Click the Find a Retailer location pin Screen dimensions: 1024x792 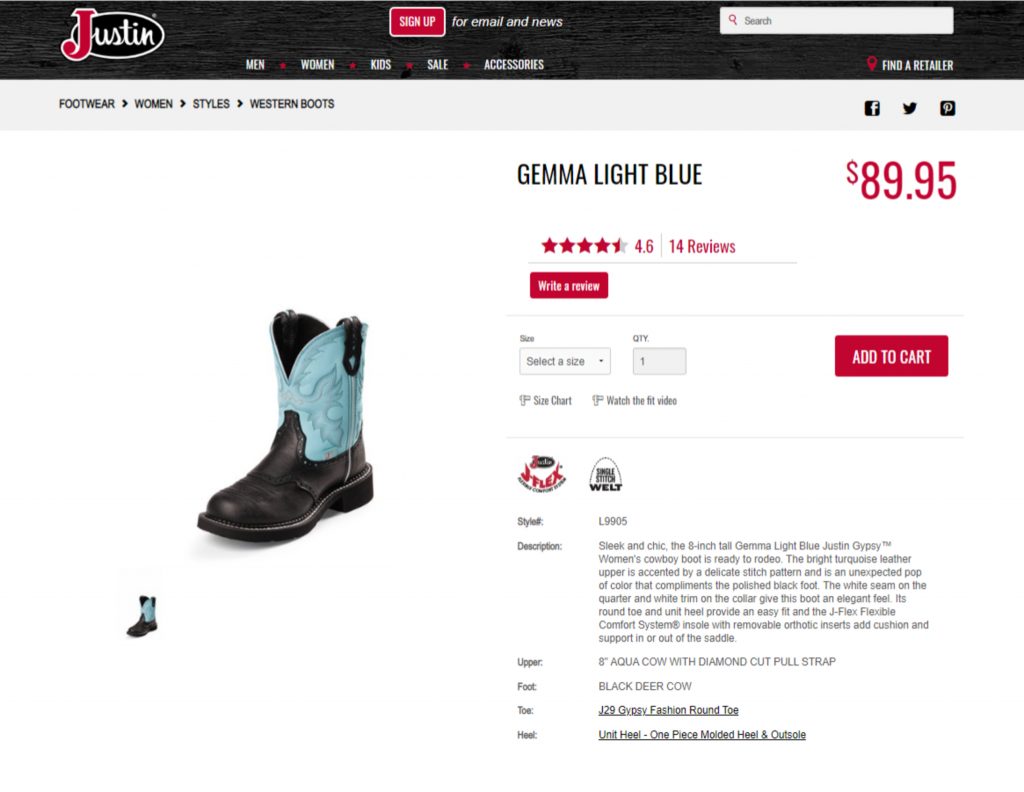[x=871, y=64]
